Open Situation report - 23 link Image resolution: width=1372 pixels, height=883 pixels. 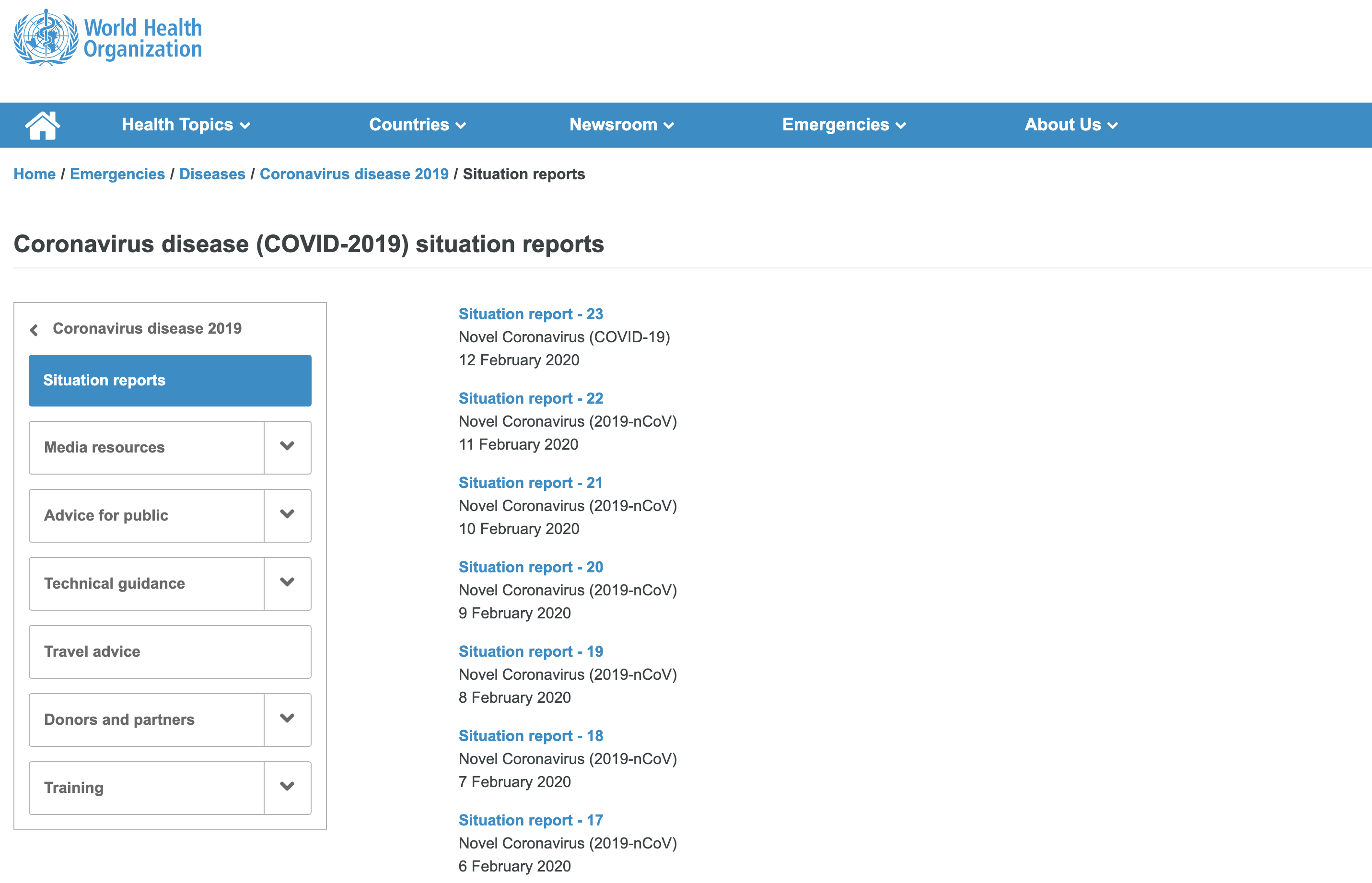point(530,314)
